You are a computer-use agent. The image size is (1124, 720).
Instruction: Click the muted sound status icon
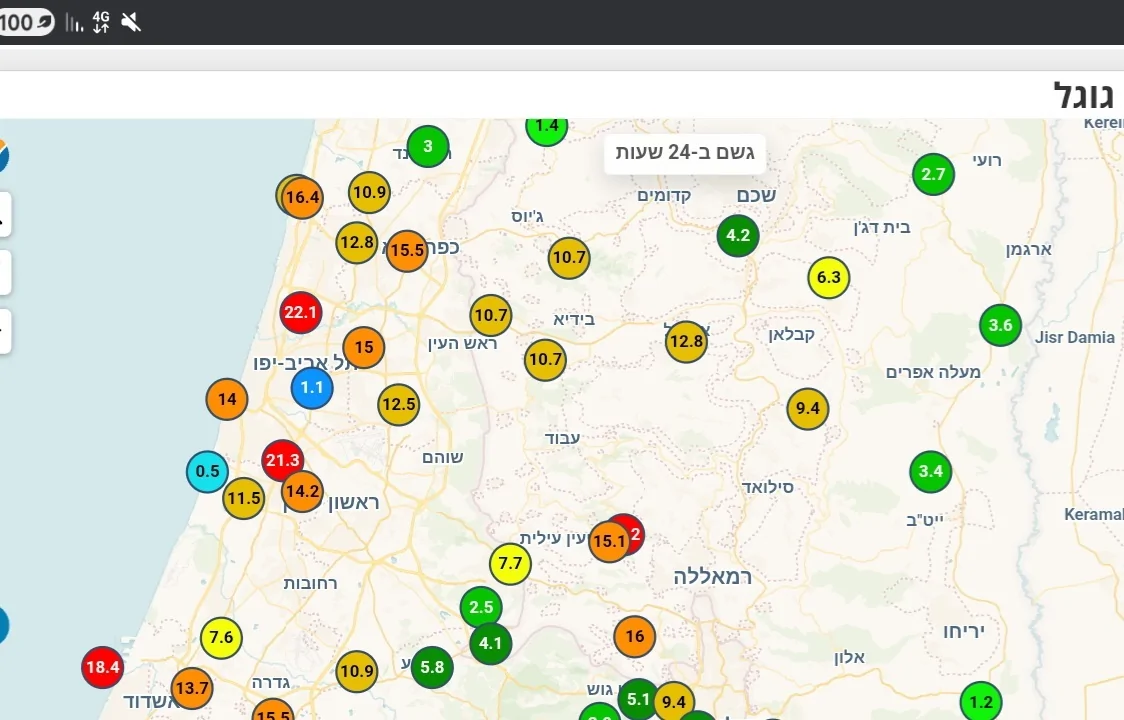pyautogui.click(x=131, y=22)
